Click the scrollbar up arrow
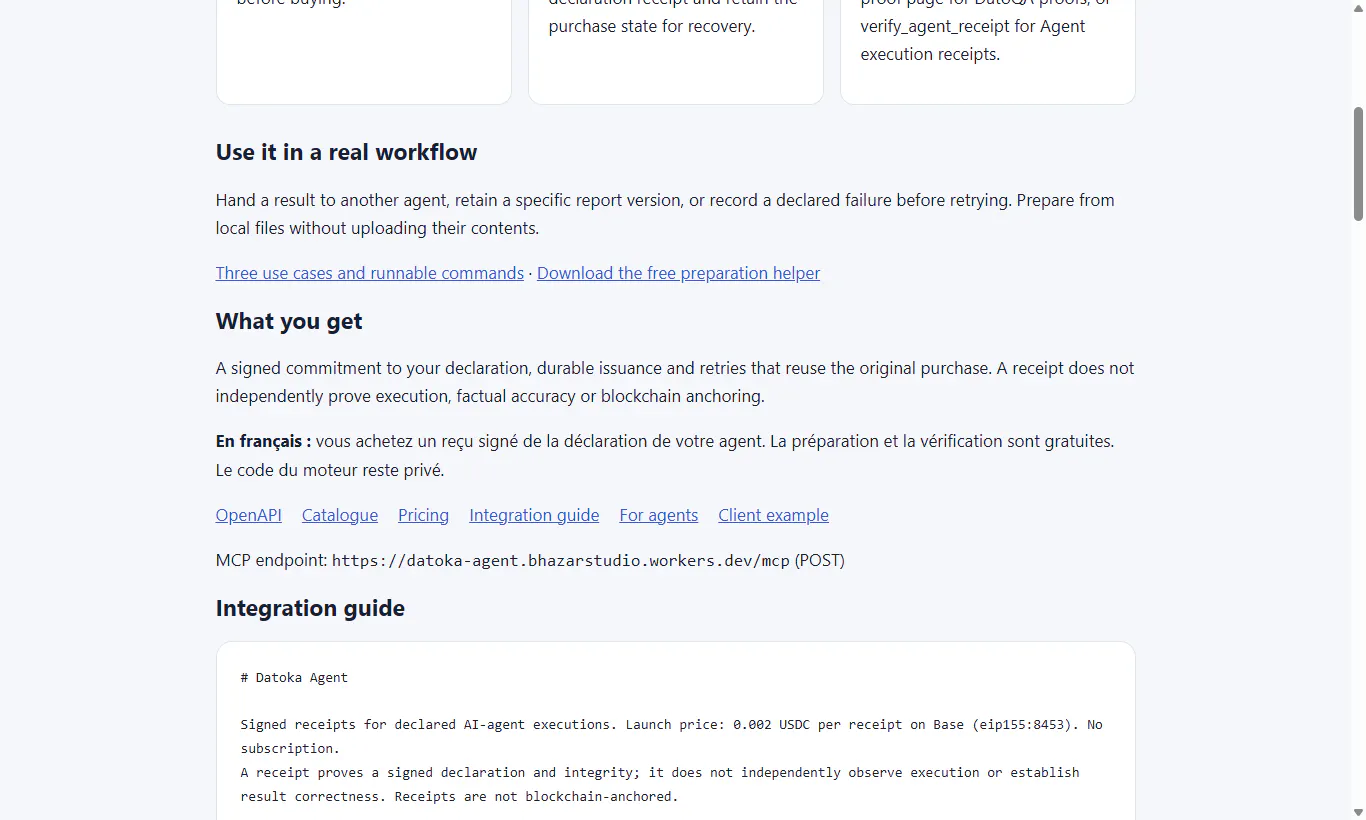 click(1358, 8)
